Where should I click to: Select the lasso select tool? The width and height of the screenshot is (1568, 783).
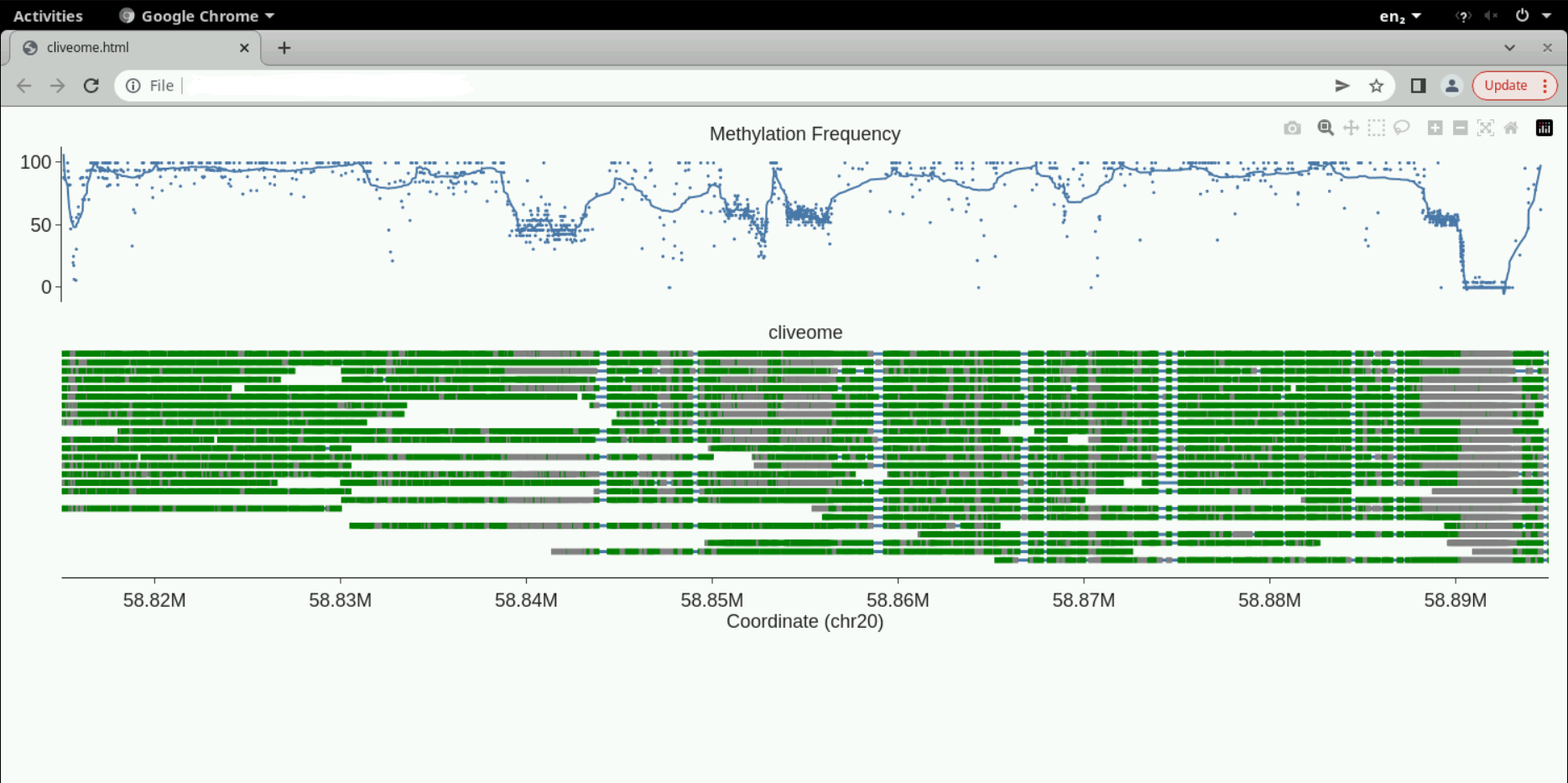[x=1402, y=128]
